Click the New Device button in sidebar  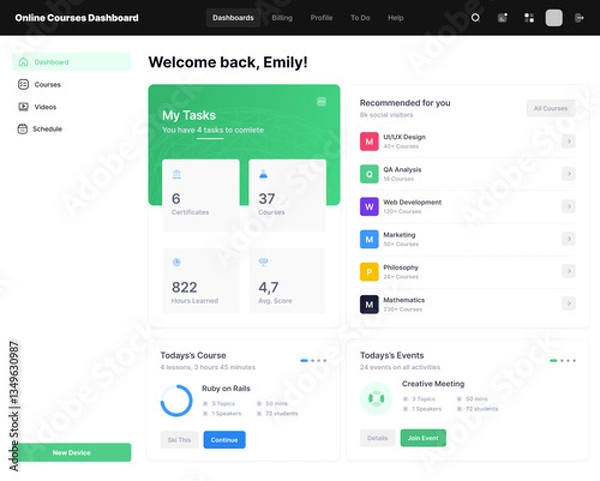click(72, 453)
